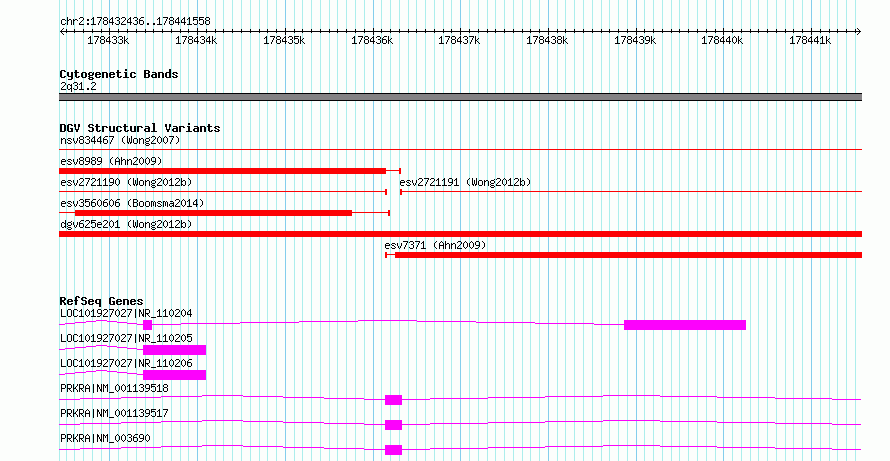Open variant esv7371 (Ahn2009) label
The width and height of the screenshot is (890, 461).
coord(435,245)
